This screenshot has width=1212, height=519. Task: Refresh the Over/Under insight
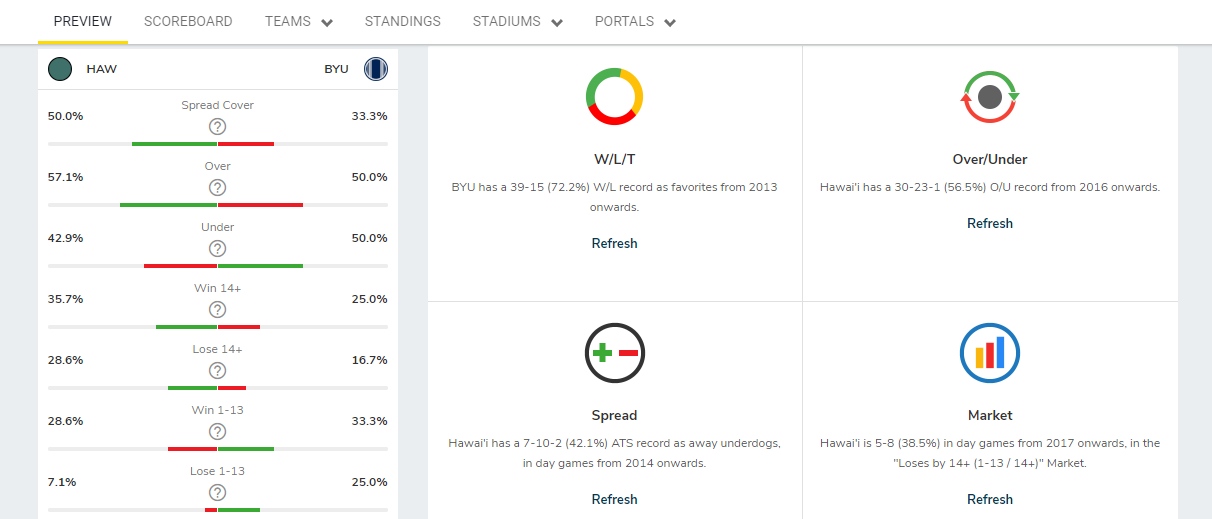coord(990,223)
